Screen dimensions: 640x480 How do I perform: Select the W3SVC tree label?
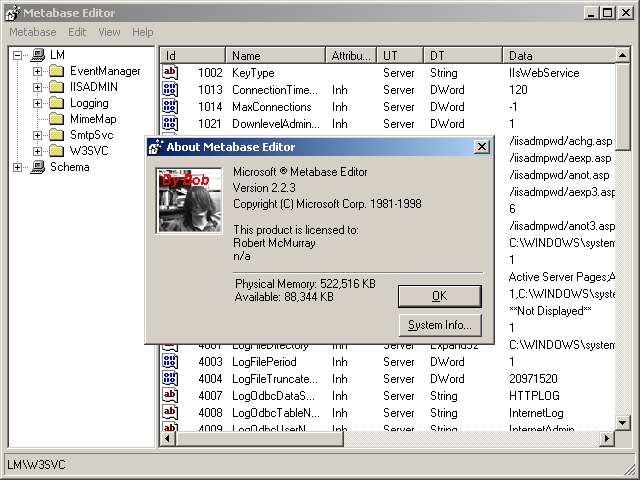tap(89, 151)
